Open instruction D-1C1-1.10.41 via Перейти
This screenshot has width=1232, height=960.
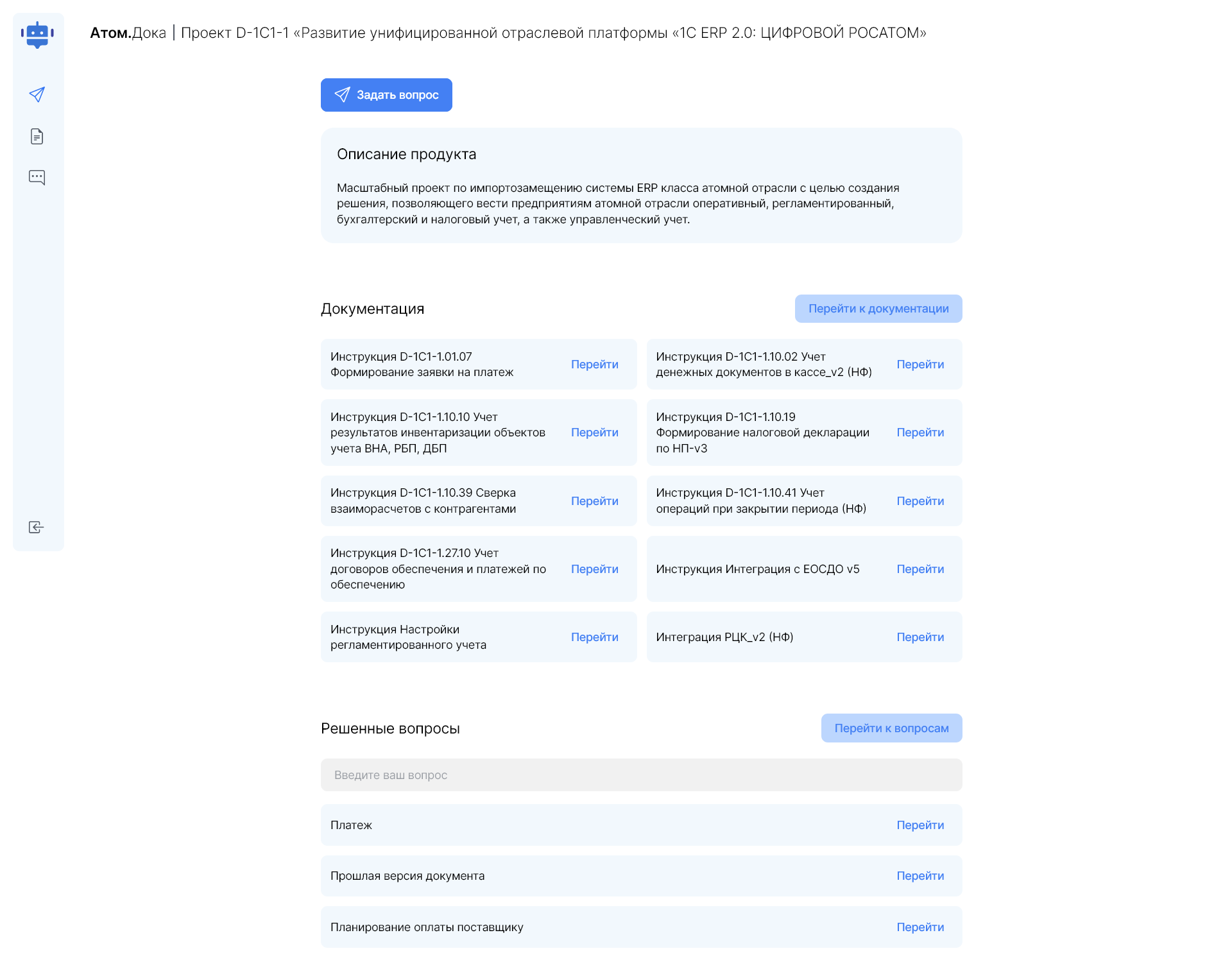[920, 501]
